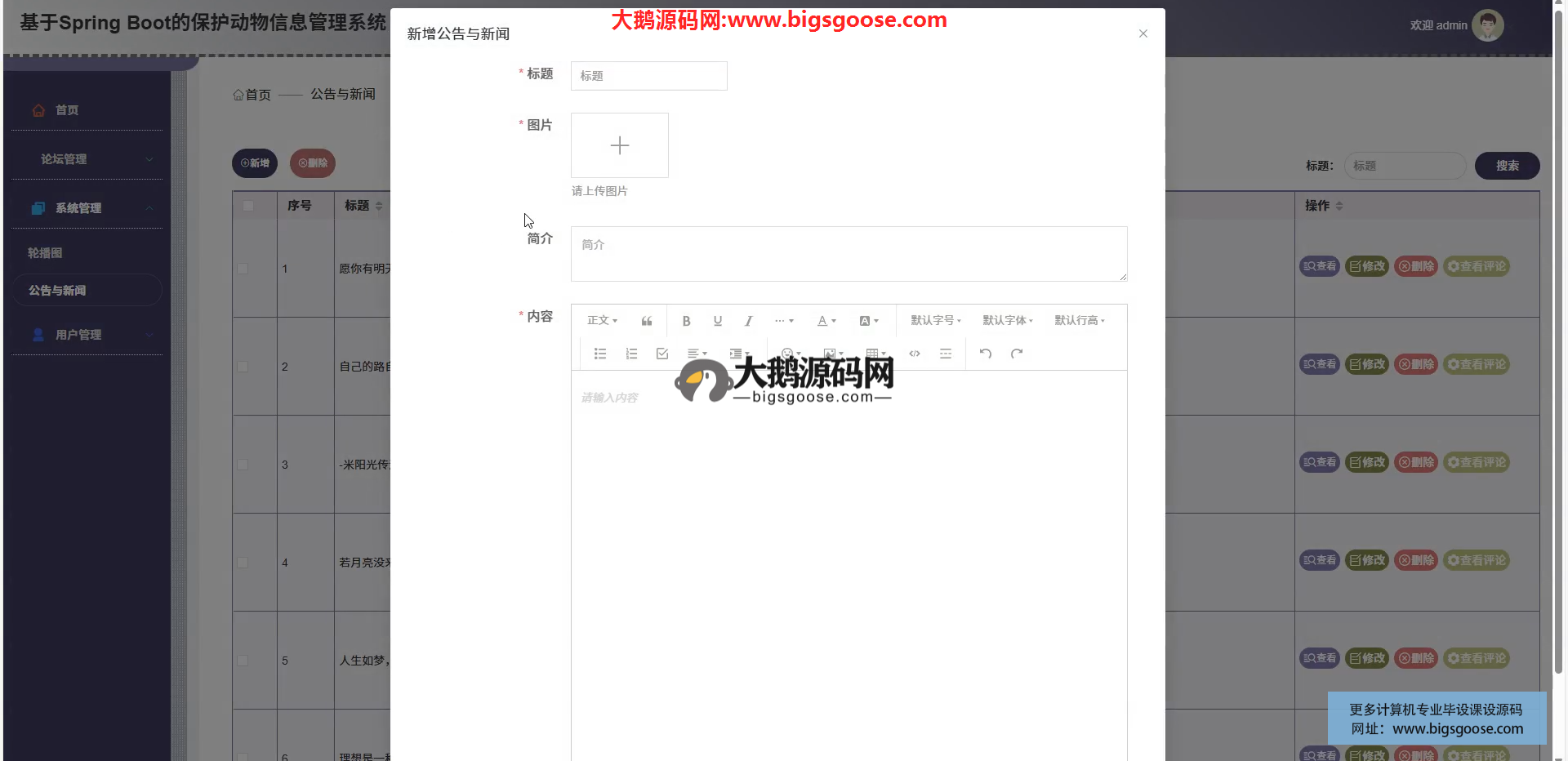1568x761 pixels.
Task: Check the select-all table header checkbox
Action: (x=248, y=206)
